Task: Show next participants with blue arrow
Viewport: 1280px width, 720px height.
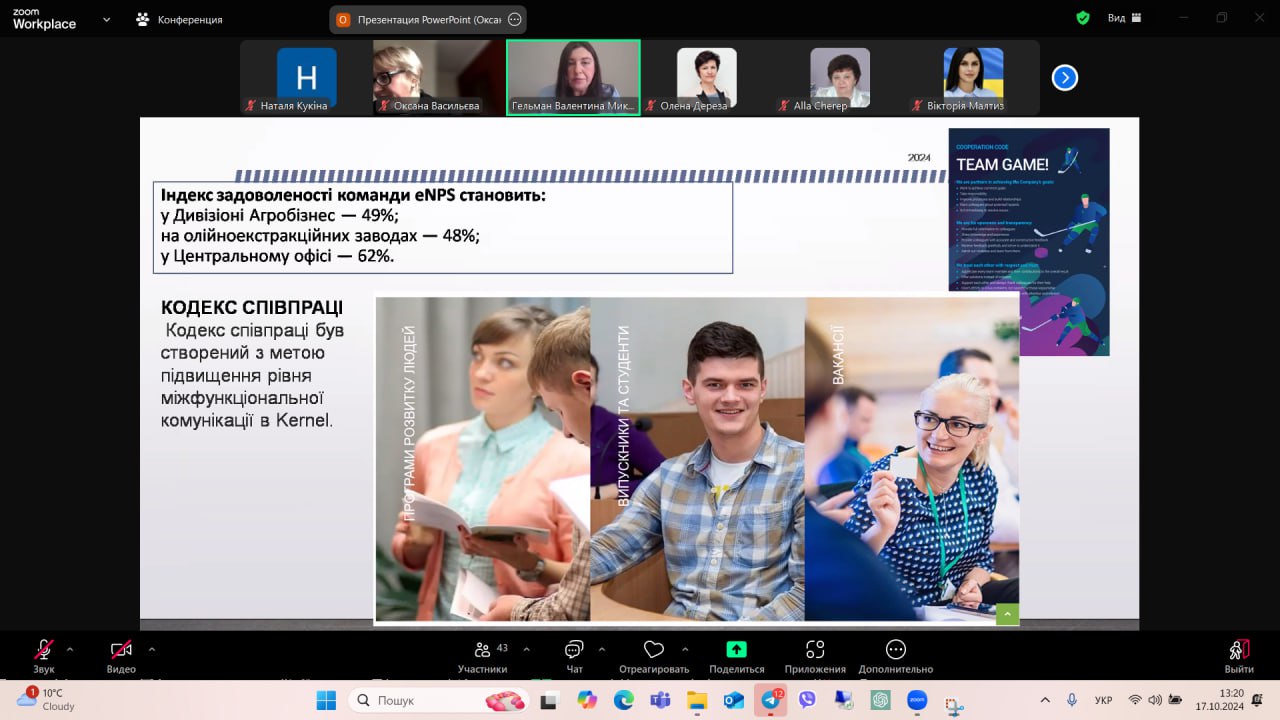Action: point(1065,77)
